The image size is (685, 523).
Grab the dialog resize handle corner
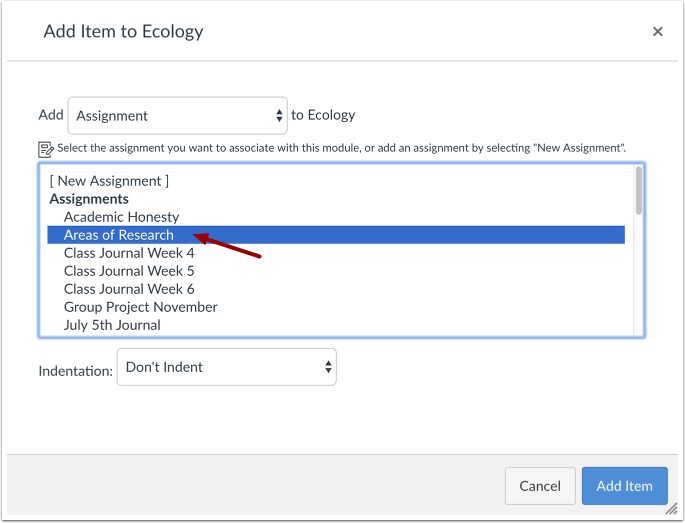671,509
